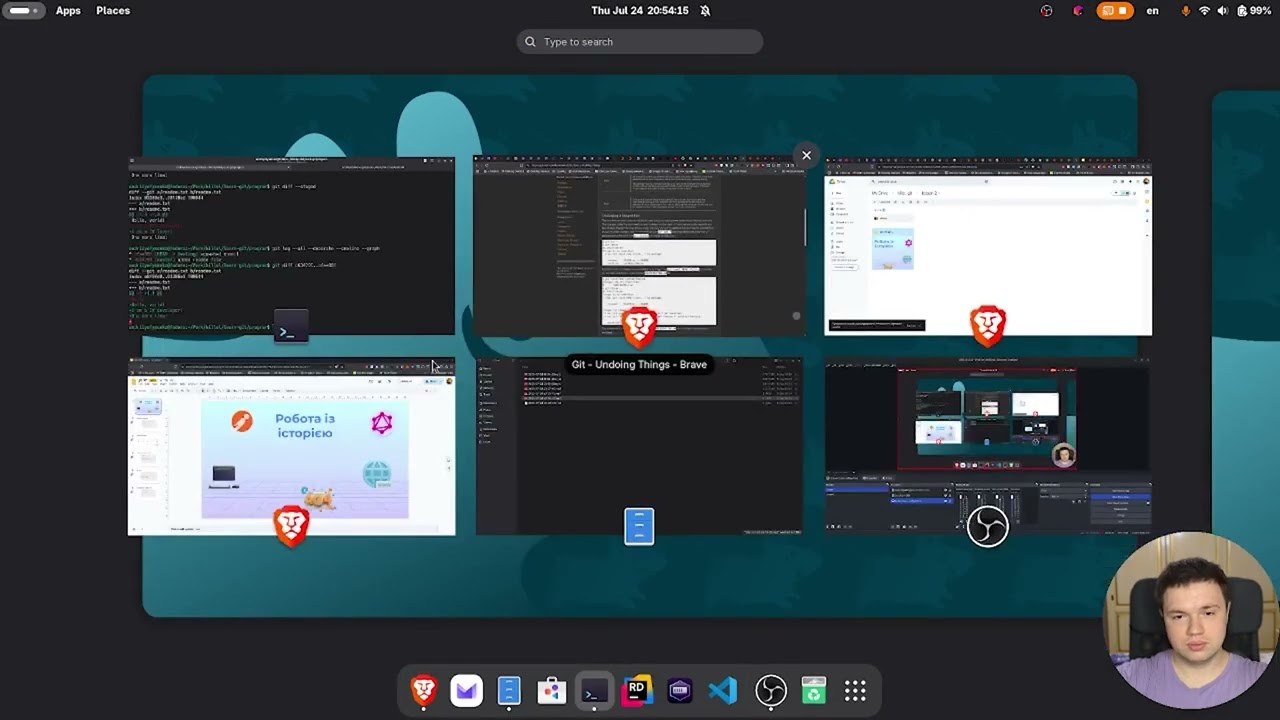Open the Places menu

click(113, 11)
